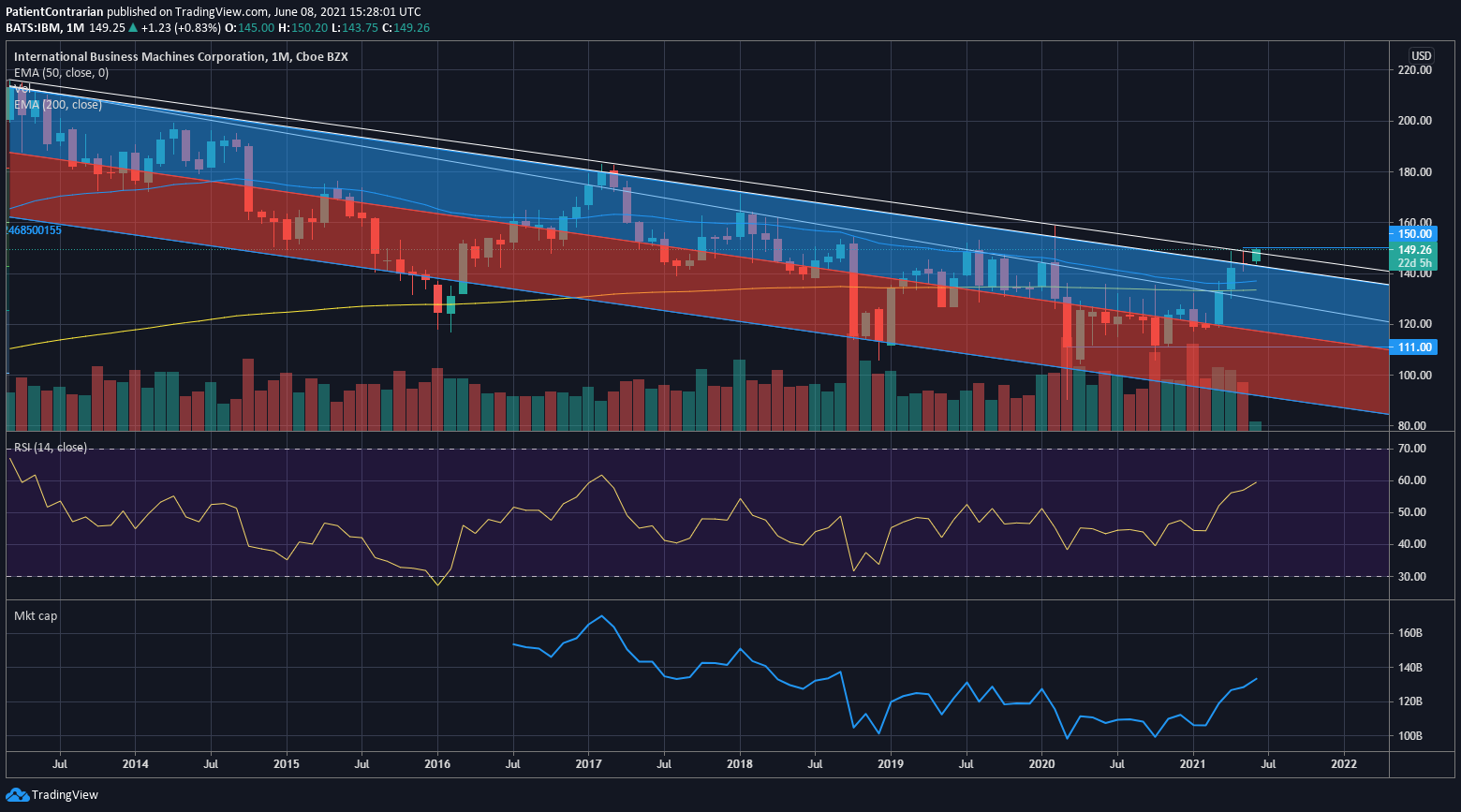Image resolution: width=1461 pixels, height=812 pixels.
Task: Click the Mkt cap pane label
Action: 36,616
